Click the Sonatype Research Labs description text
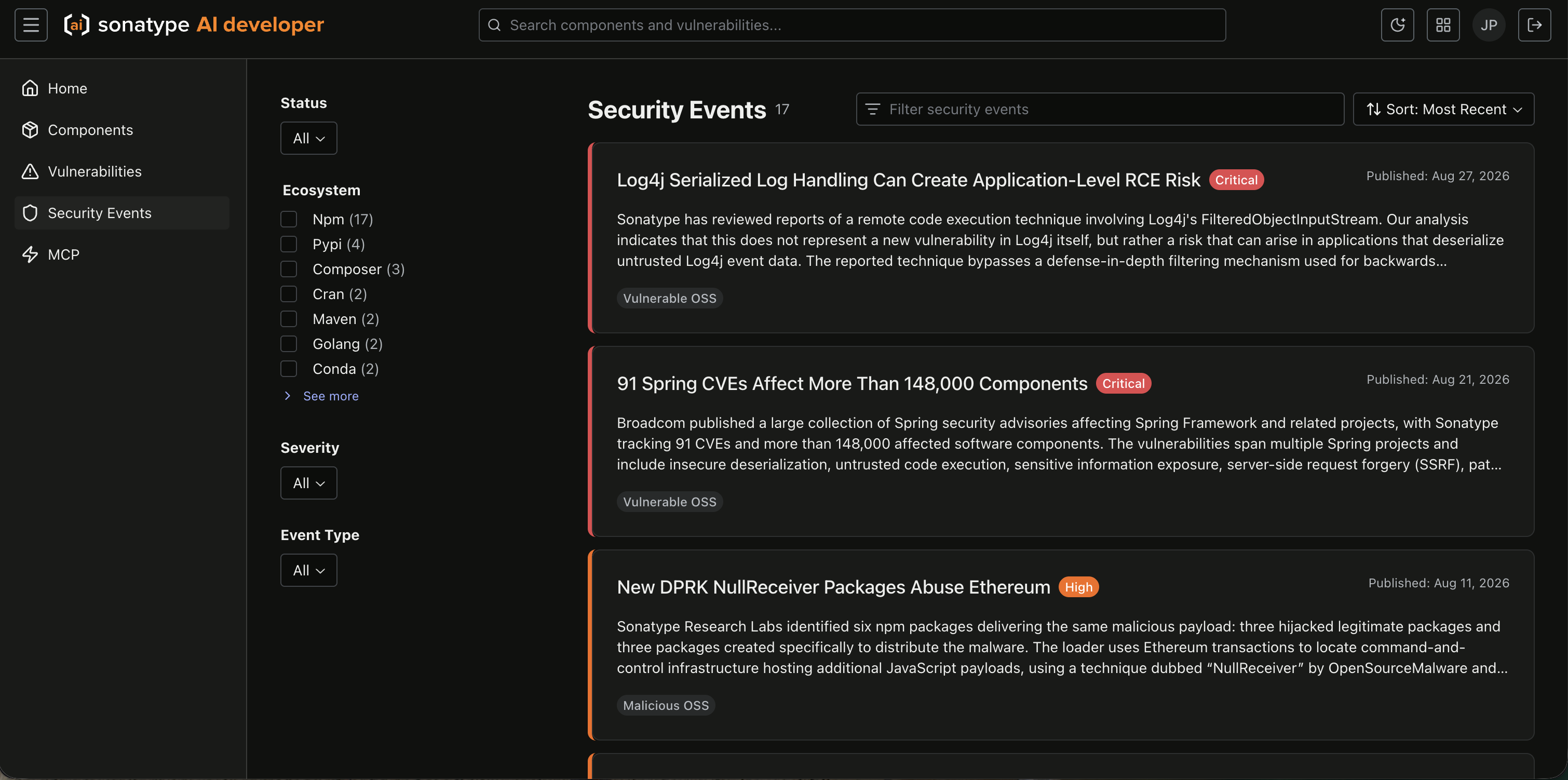 coord(1062,647)
